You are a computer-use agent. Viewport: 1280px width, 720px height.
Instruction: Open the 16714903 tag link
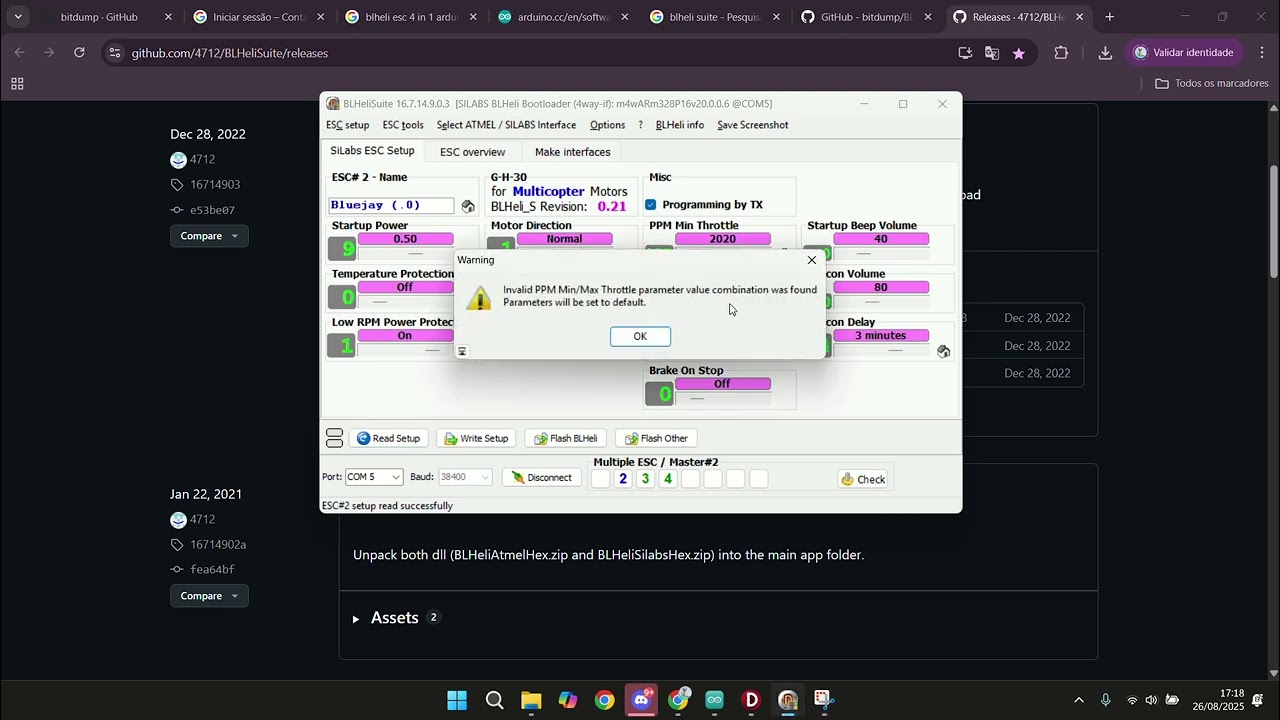[x=215, y=185]
